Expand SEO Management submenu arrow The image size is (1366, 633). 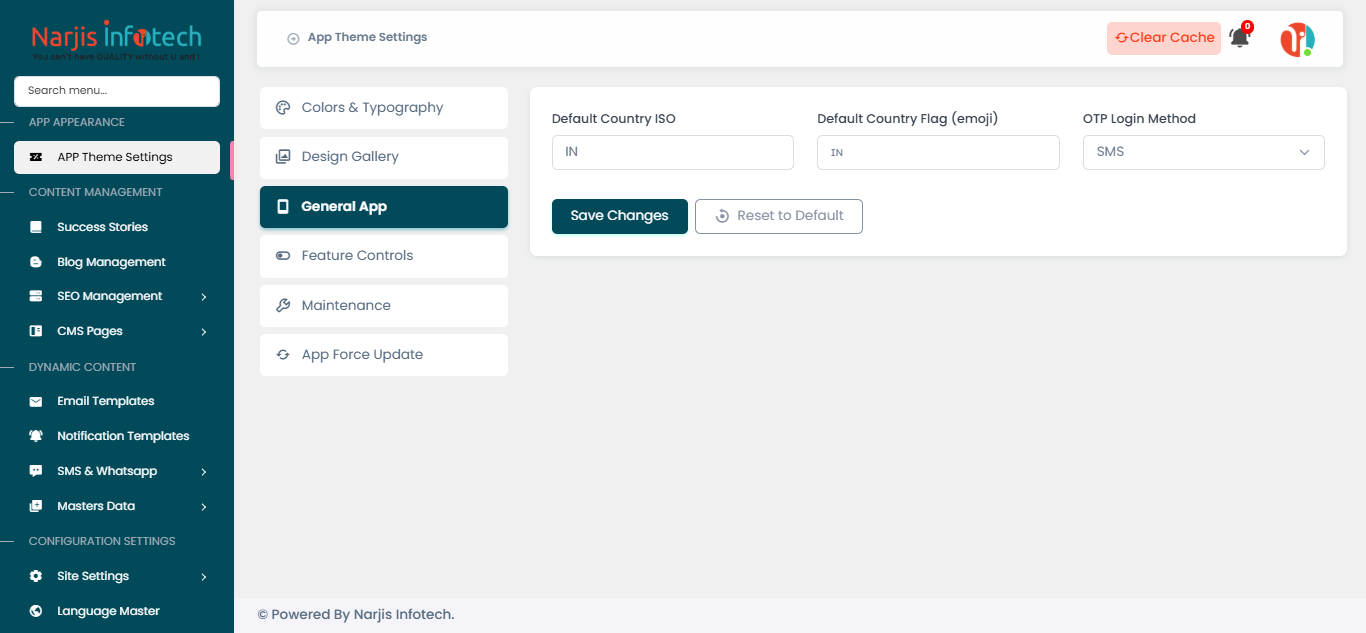[204, 297]
